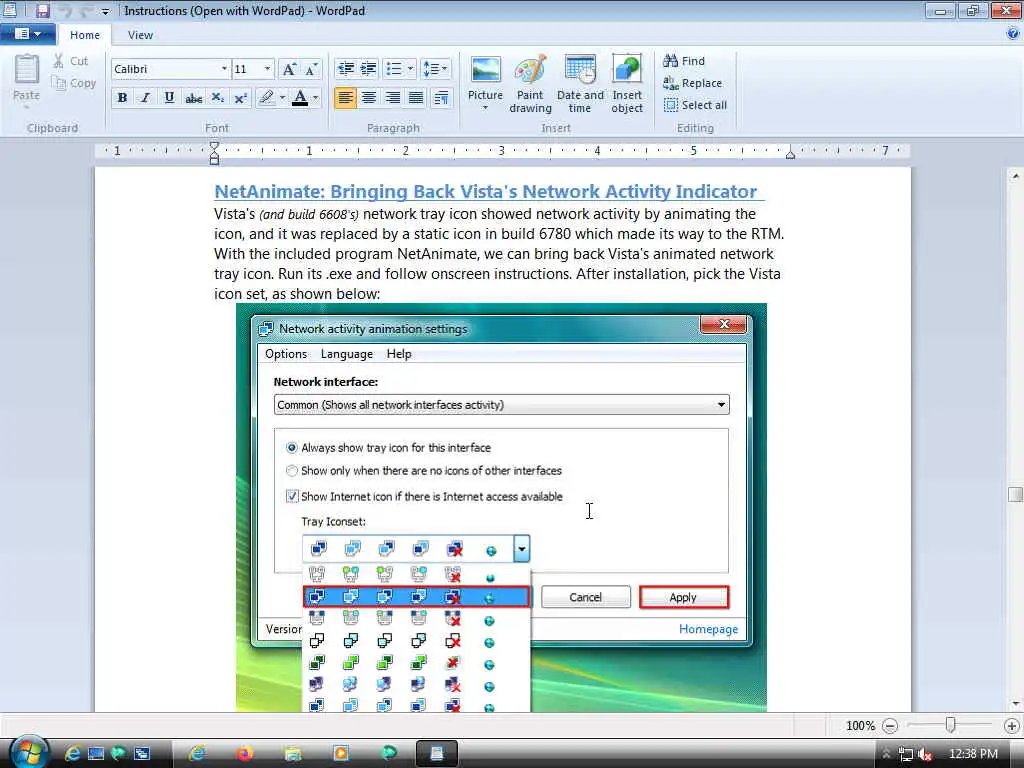Save document from Quick Access Toolbar
Image resolution: width=1024 pixels, height=768 pixels.
coord(42,10)
